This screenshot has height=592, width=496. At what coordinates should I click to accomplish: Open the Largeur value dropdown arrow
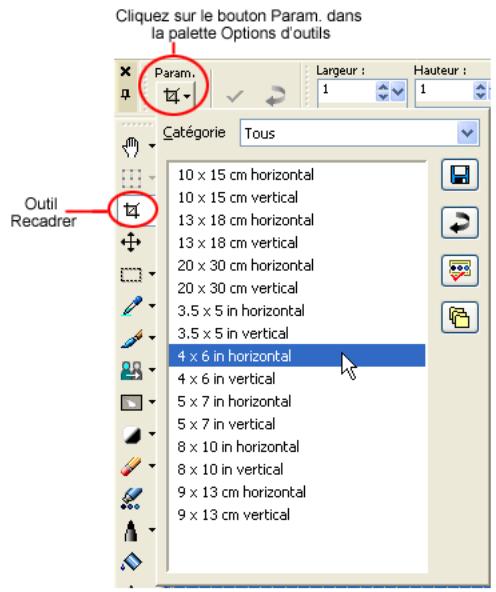click(398, 91)
